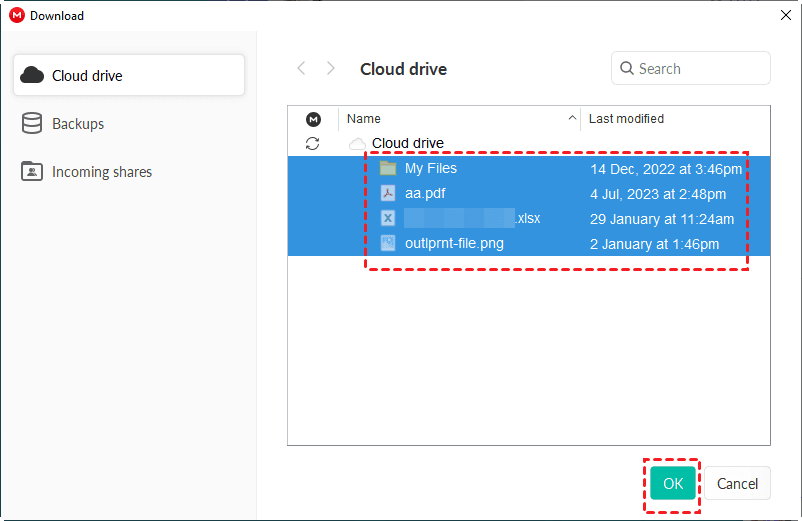Click the xlsx spreadsheet file icon

pos(388,218)
